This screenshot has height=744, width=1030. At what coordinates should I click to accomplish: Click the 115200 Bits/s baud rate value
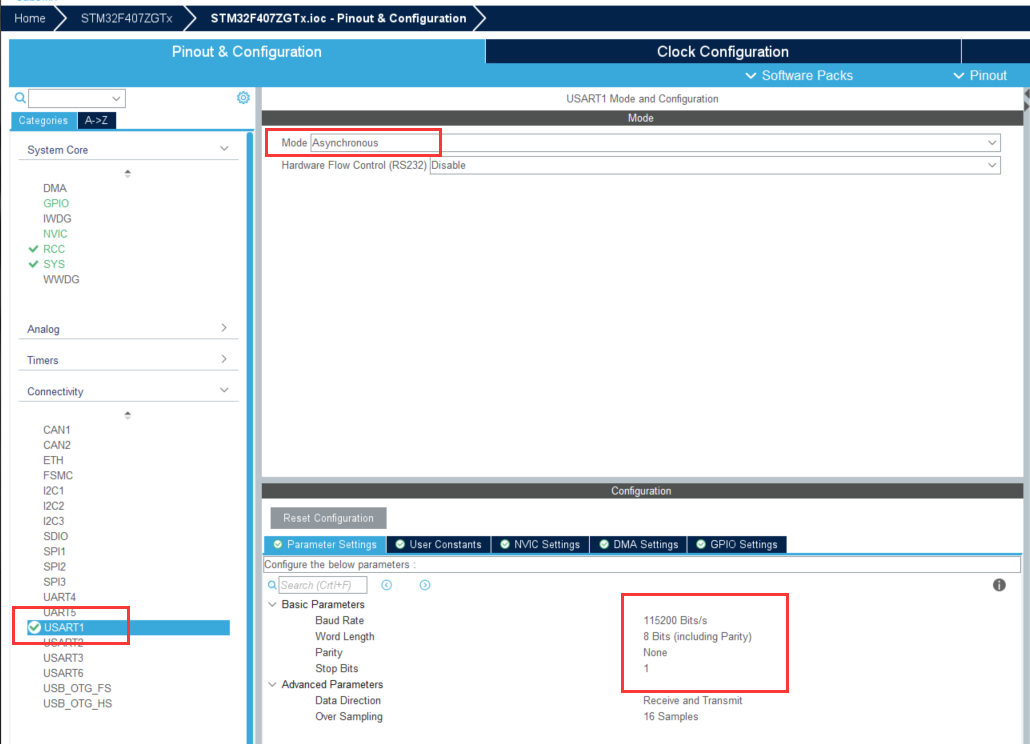point(675,620)
